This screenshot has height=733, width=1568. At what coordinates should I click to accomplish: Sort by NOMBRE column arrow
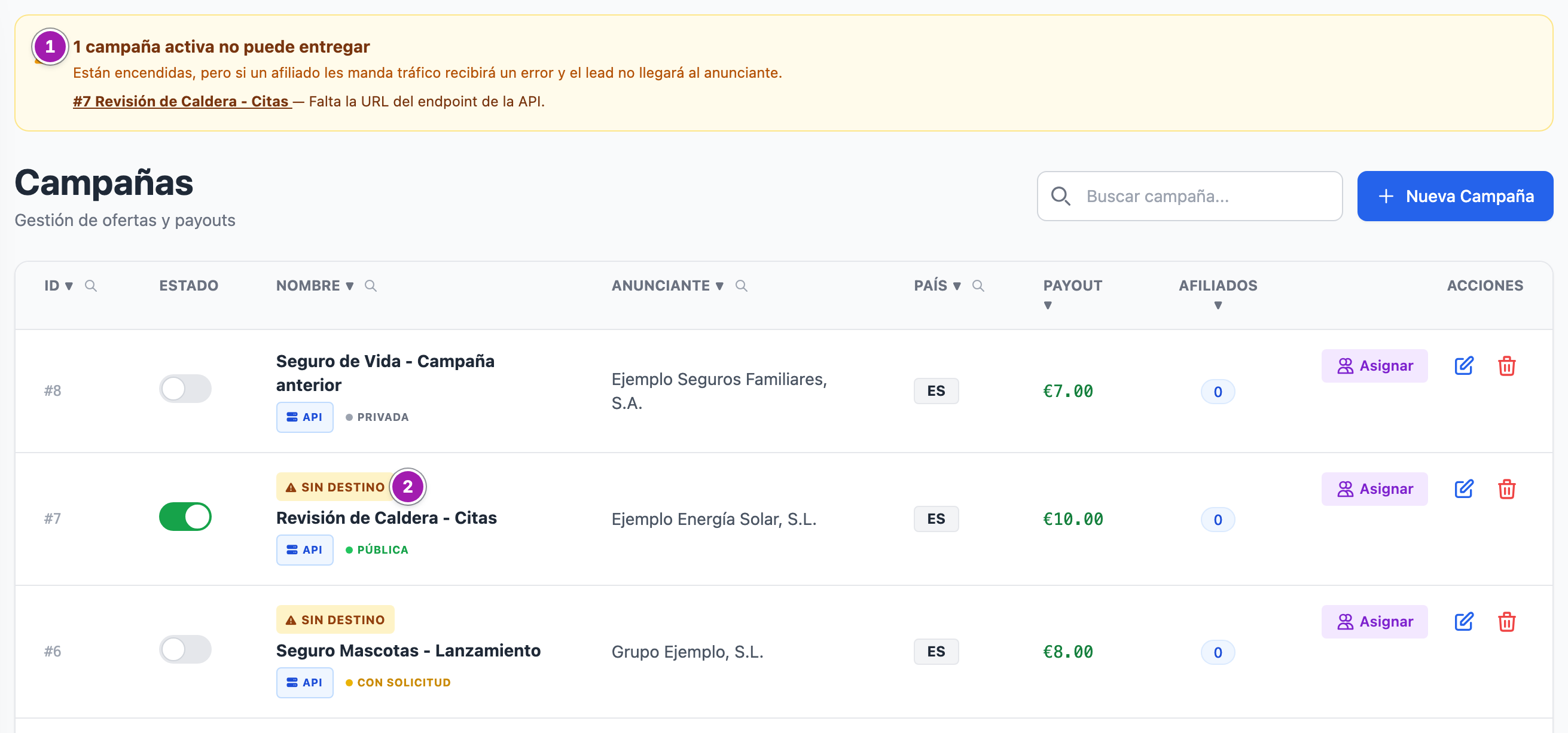[x=349, y=286]
